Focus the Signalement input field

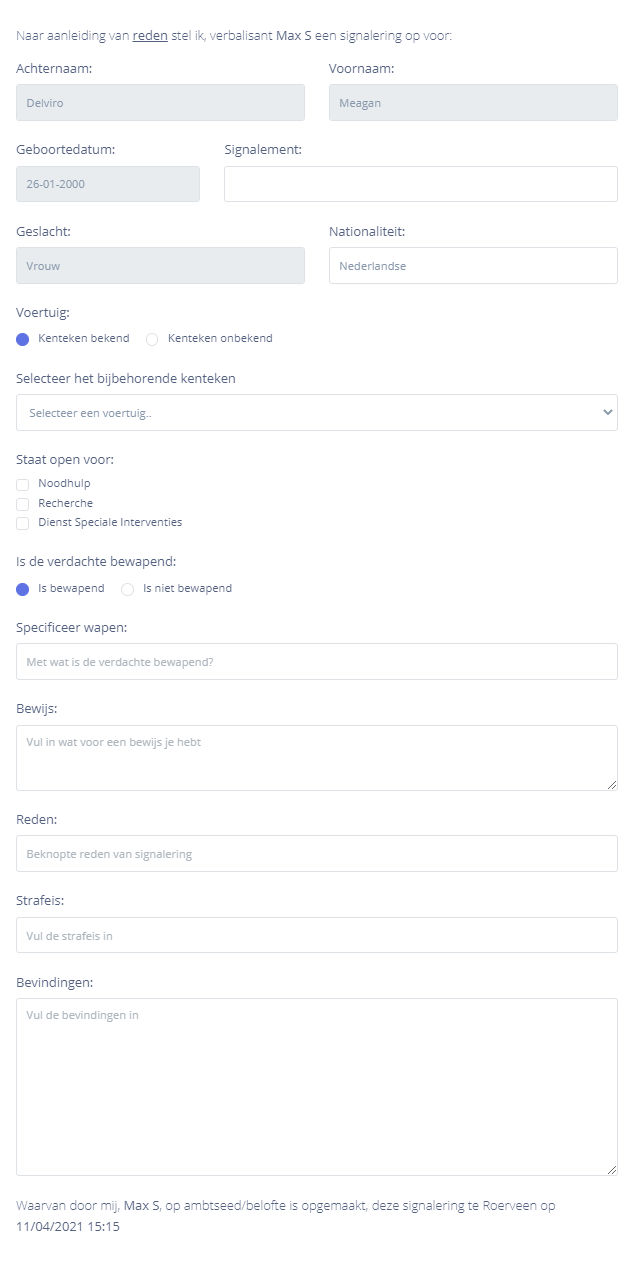pos(420,184)
